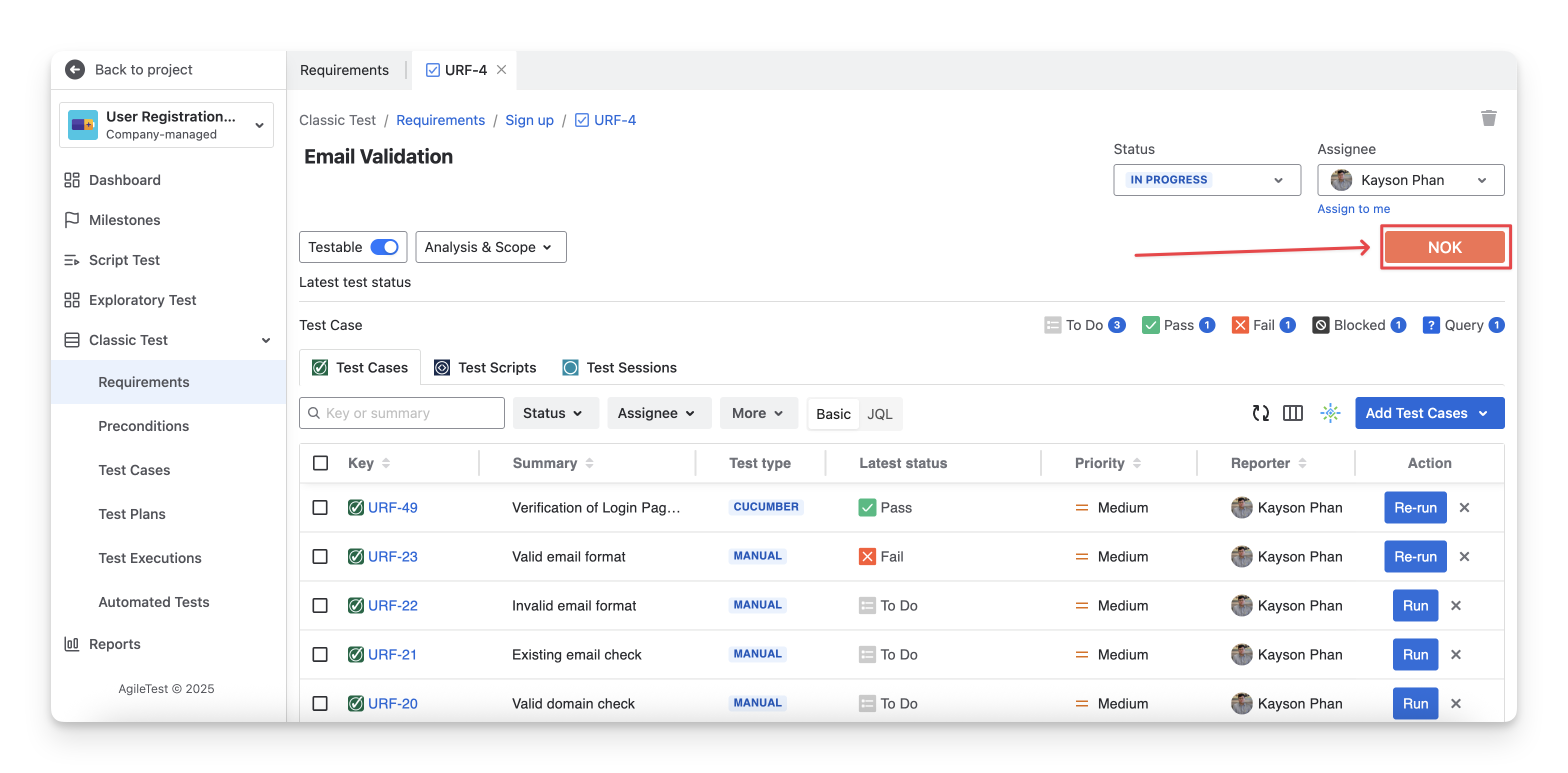1568x773 pixels.
Task: Open the IN PROGRESS status dropdown
Action: [x=1206, y=180]
